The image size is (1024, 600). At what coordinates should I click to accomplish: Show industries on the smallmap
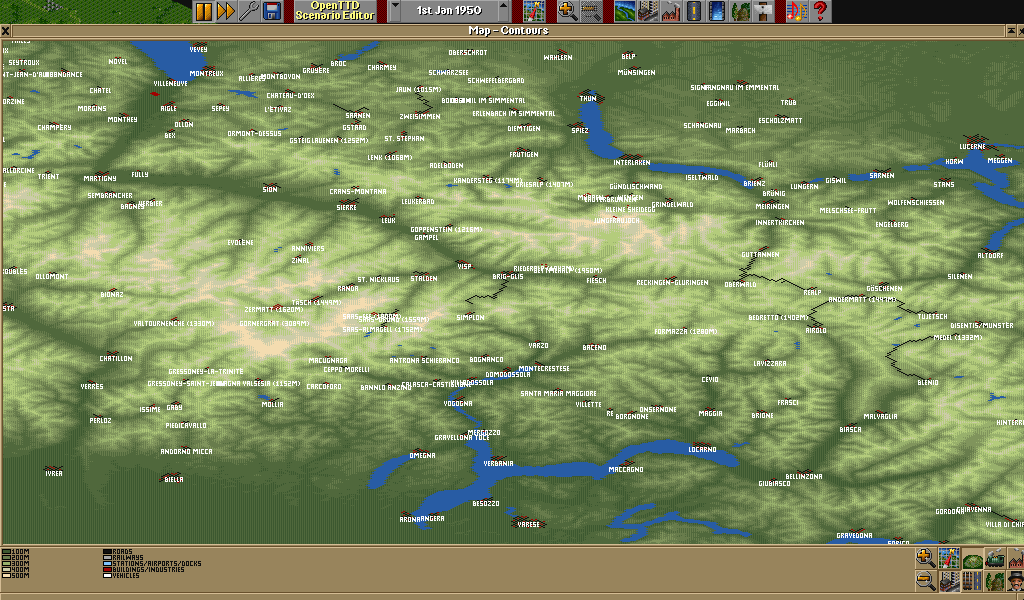[x=1016, y=557]
